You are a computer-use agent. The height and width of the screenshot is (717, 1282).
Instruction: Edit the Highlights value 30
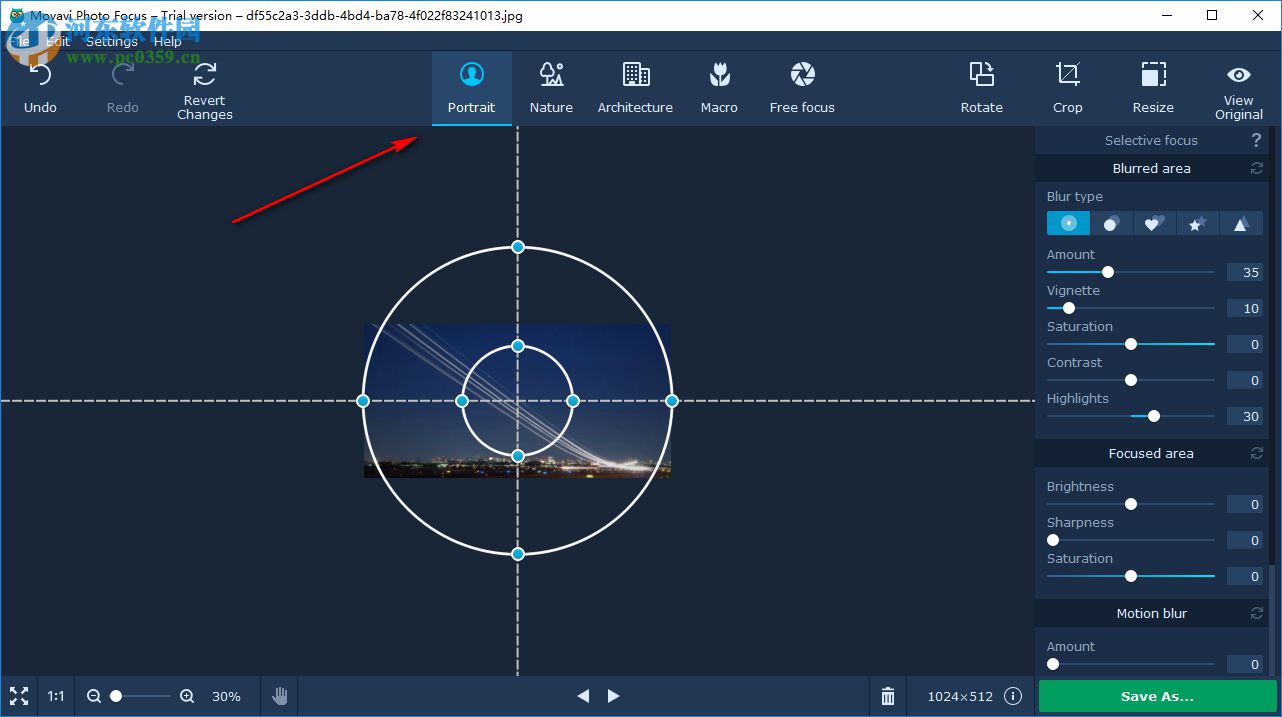[x=1244, y=417]
